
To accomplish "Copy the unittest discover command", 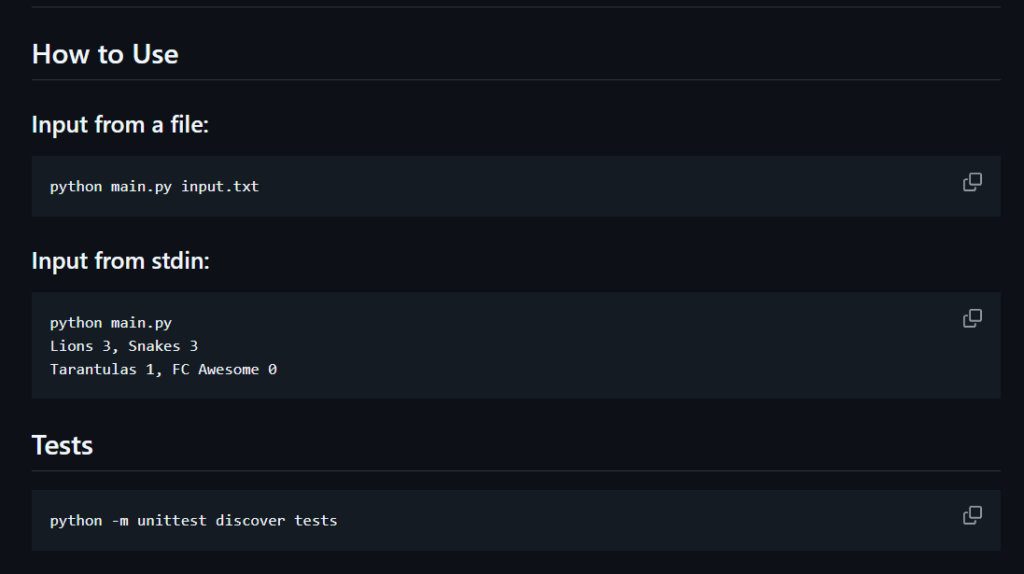I will [x=971, y=516].
